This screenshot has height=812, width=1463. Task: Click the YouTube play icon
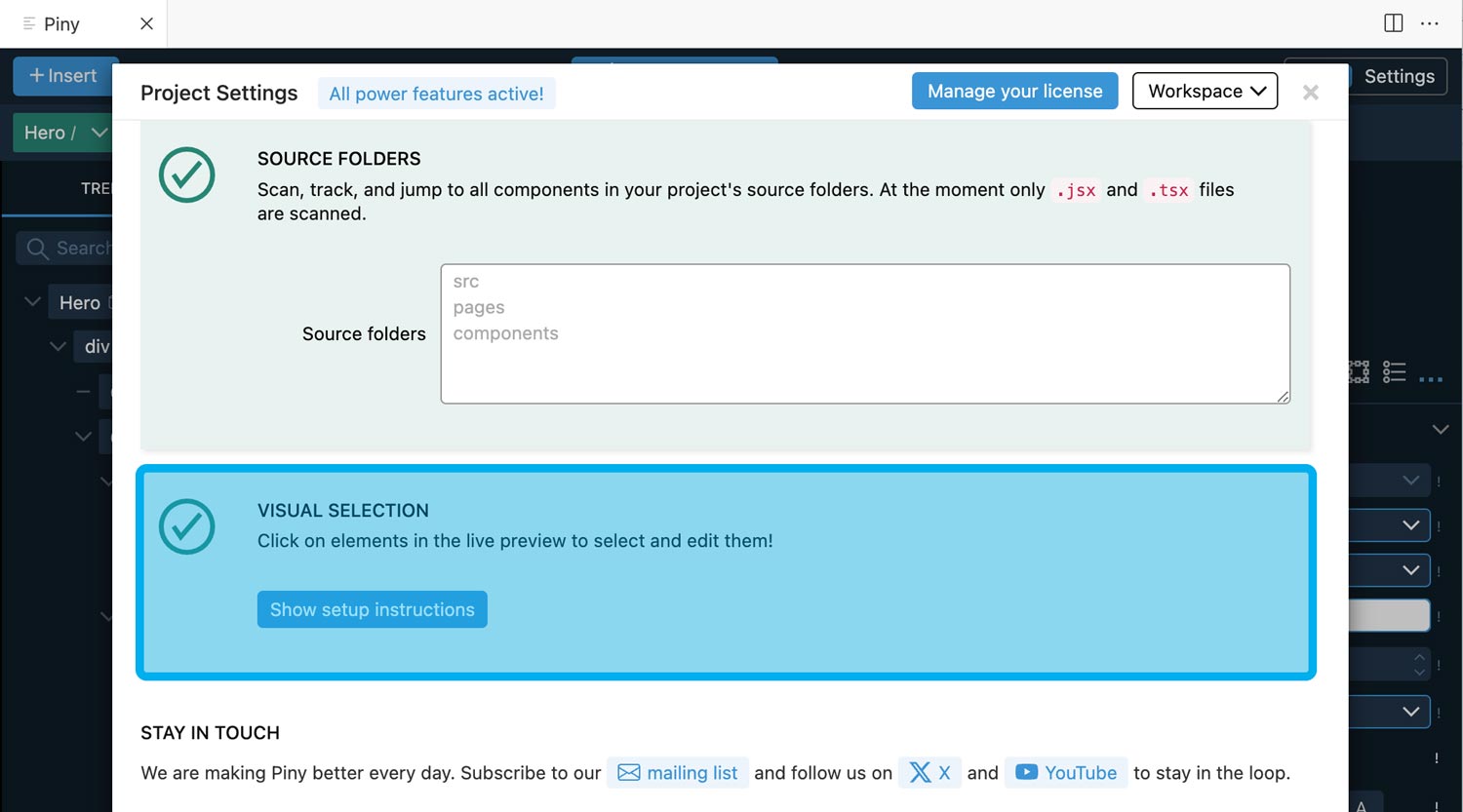(1026, 772)
